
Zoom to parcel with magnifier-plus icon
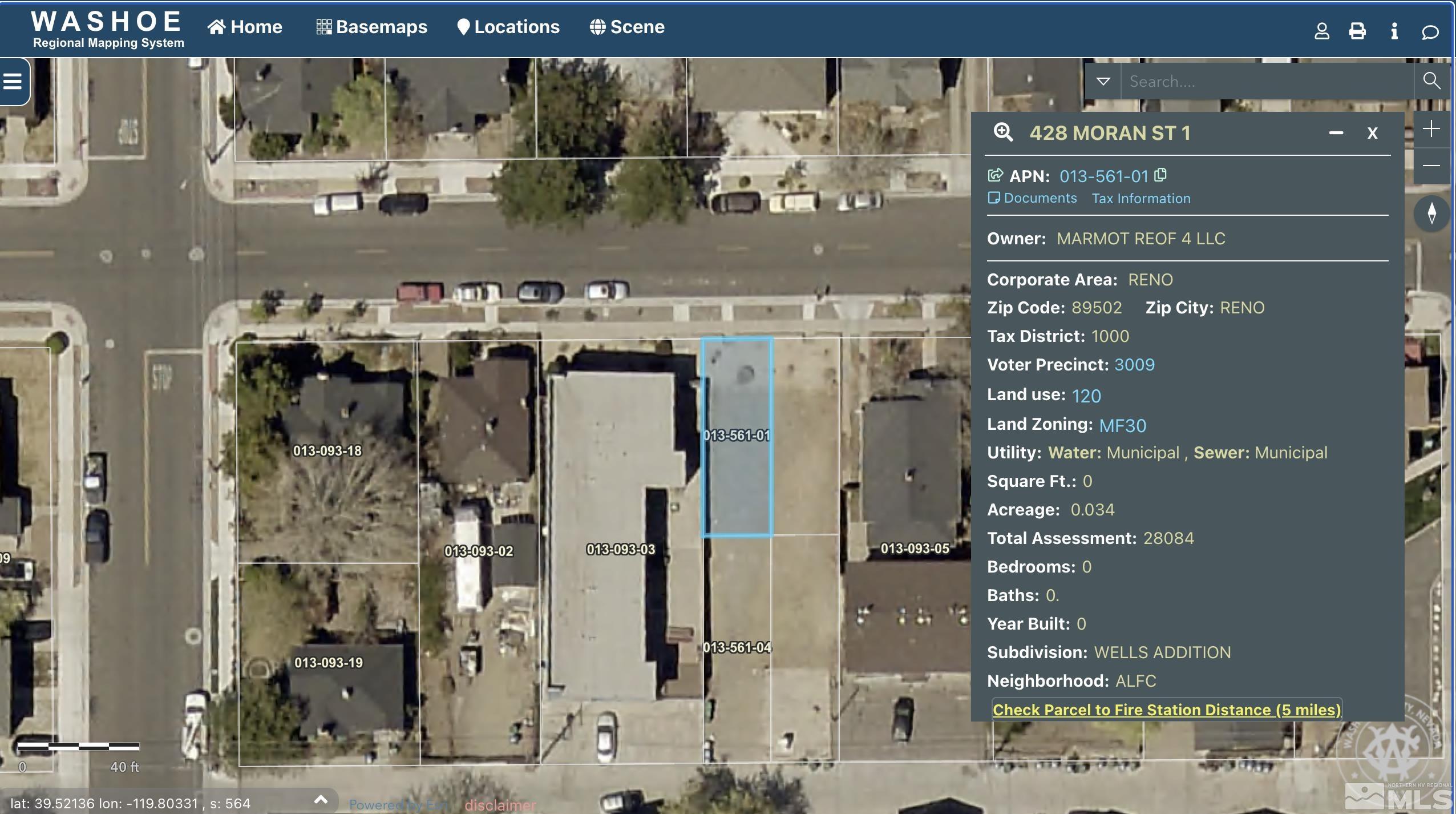point(1003,132)
